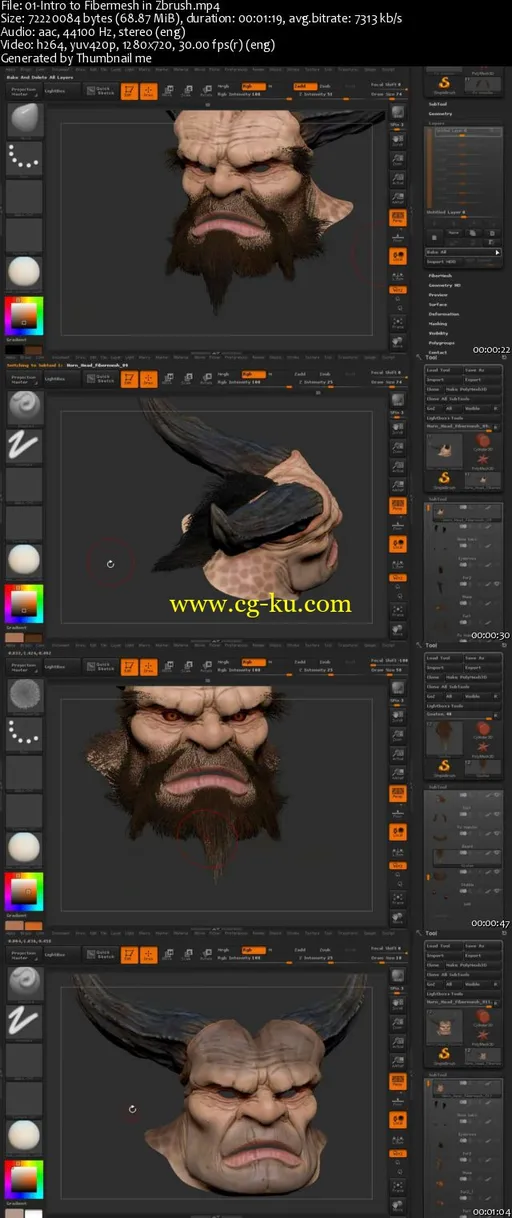Viewport: 512px width, 1218px height.
Task: Expand Masking palette in the 00:00:22 frame
Action: [438, 324]
